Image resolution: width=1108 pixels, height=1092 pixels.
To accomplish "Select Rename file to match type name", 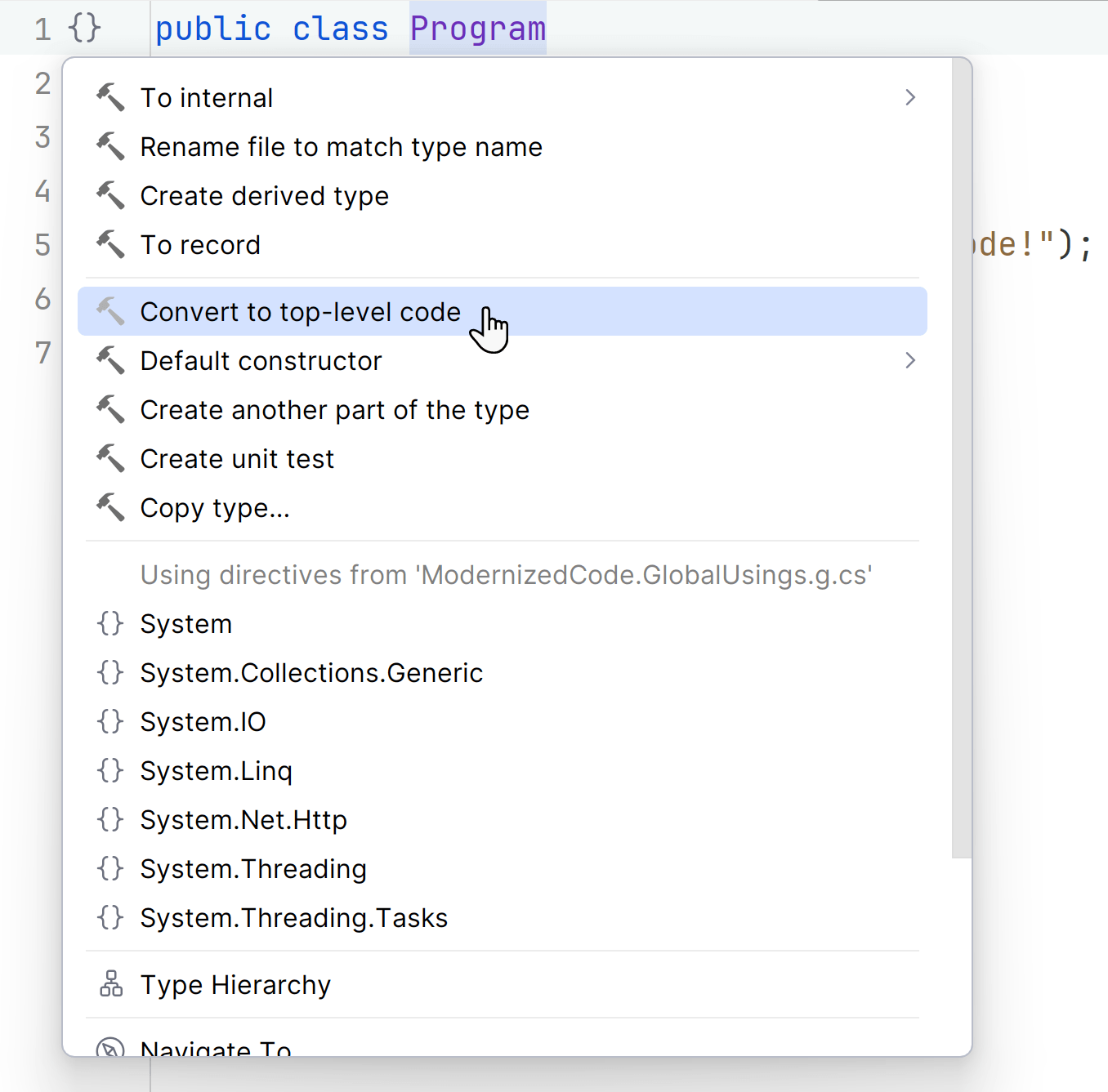I will pyautogui.click(x=341, y=147).
